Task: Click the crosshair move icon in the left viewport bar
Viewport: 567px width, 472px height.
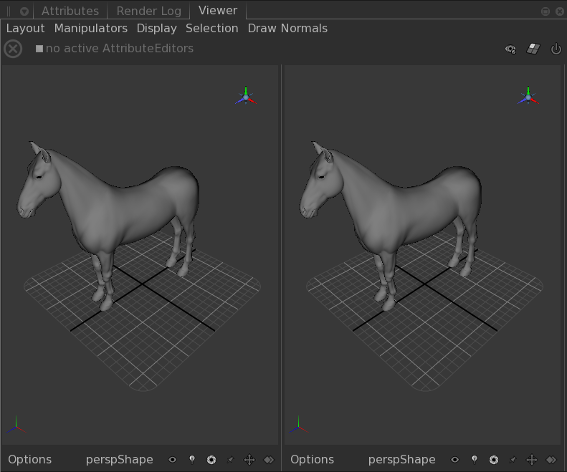Action: 250,460
